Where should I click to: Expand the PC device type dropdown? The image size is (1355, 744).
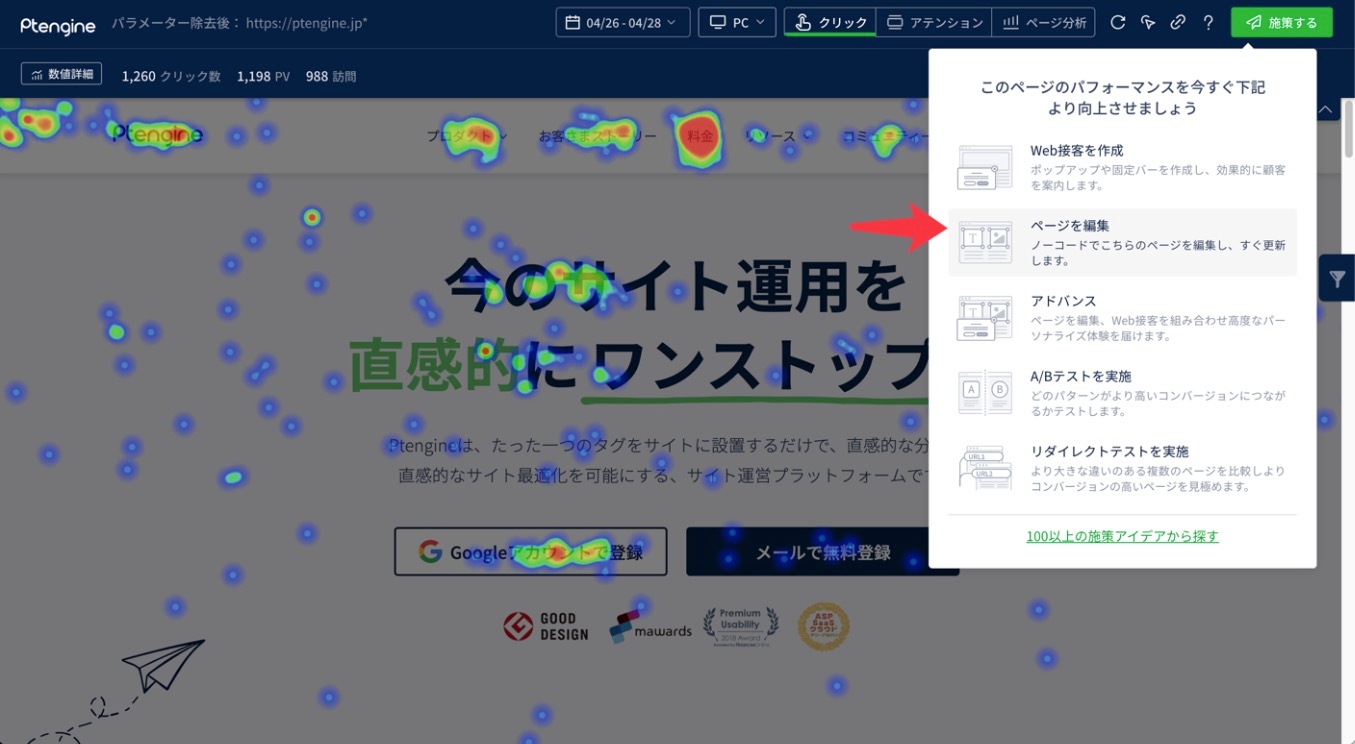coord(737,22)
